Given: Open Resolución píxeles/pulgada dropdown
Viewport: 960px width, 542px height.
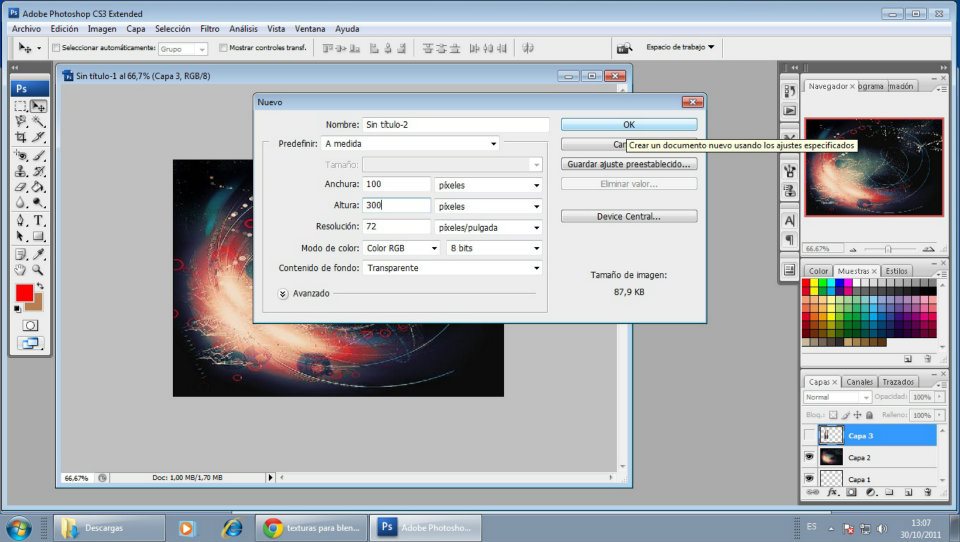Looking at the screenshot, I should tap(488, 227).
